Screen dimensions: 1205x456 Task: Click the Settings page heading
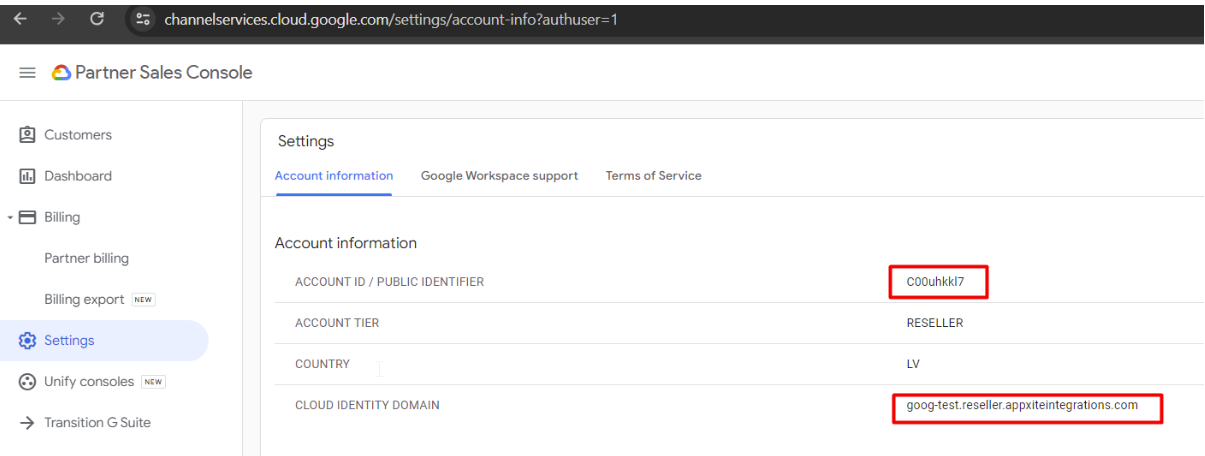(x=306, y=141)
